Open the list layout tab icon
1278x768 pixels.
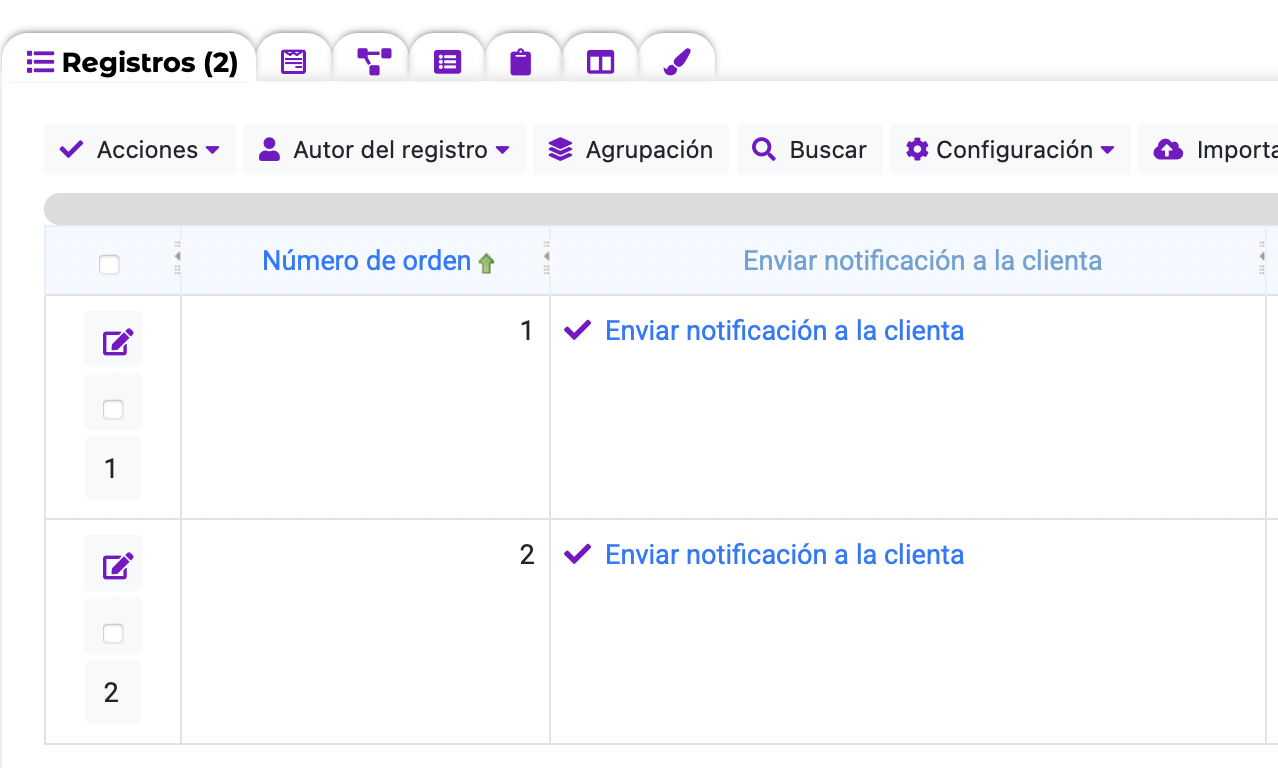(x=447, y=63)
